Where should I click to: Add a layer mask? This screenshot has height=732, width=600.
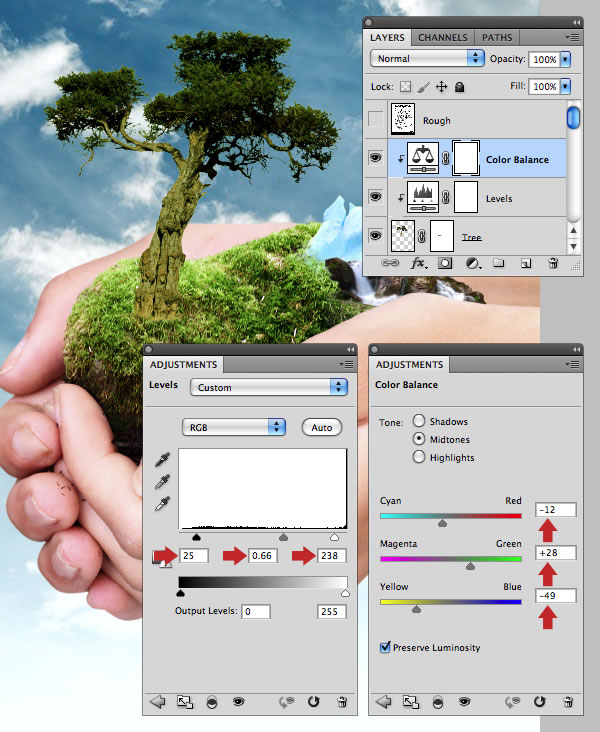[x=445, y=263]
